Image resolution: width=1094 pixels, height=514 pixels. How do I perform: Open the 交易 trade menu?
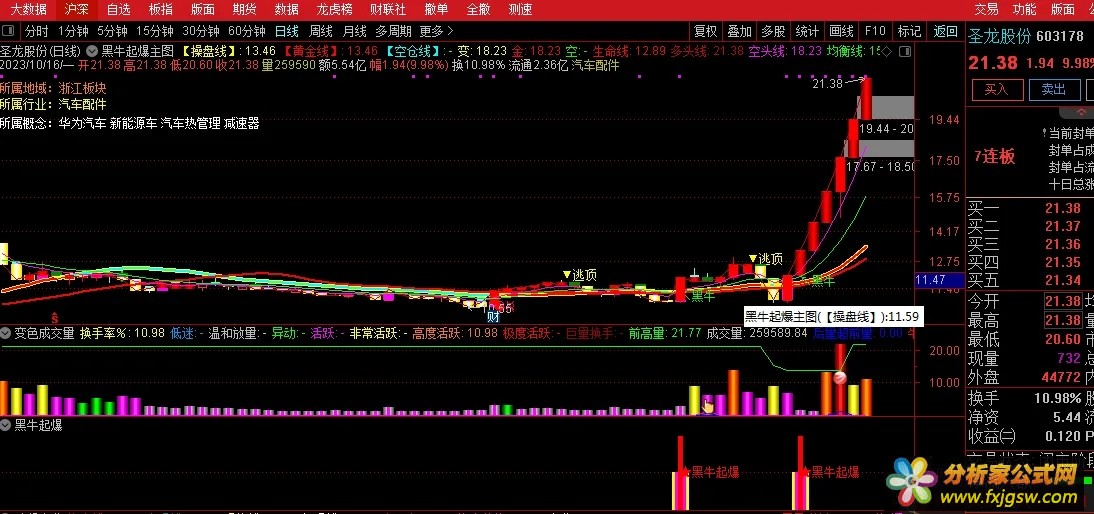(987, 9)
